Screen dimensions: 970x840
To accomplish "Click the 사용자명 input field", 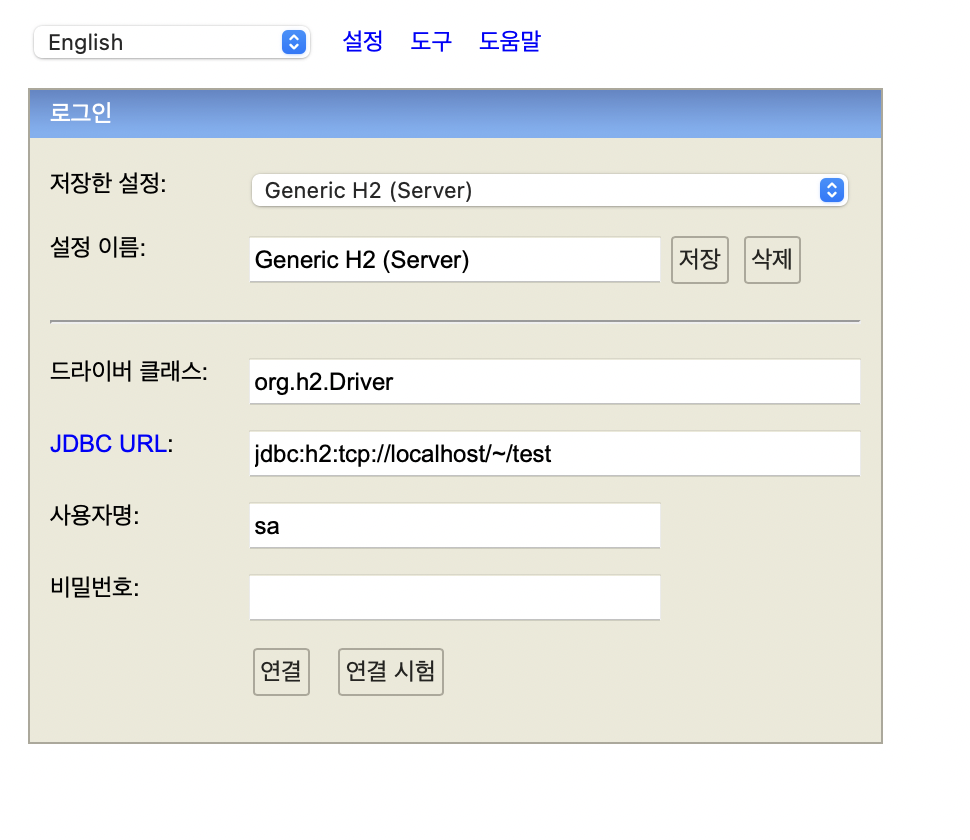I will [455, 526].
